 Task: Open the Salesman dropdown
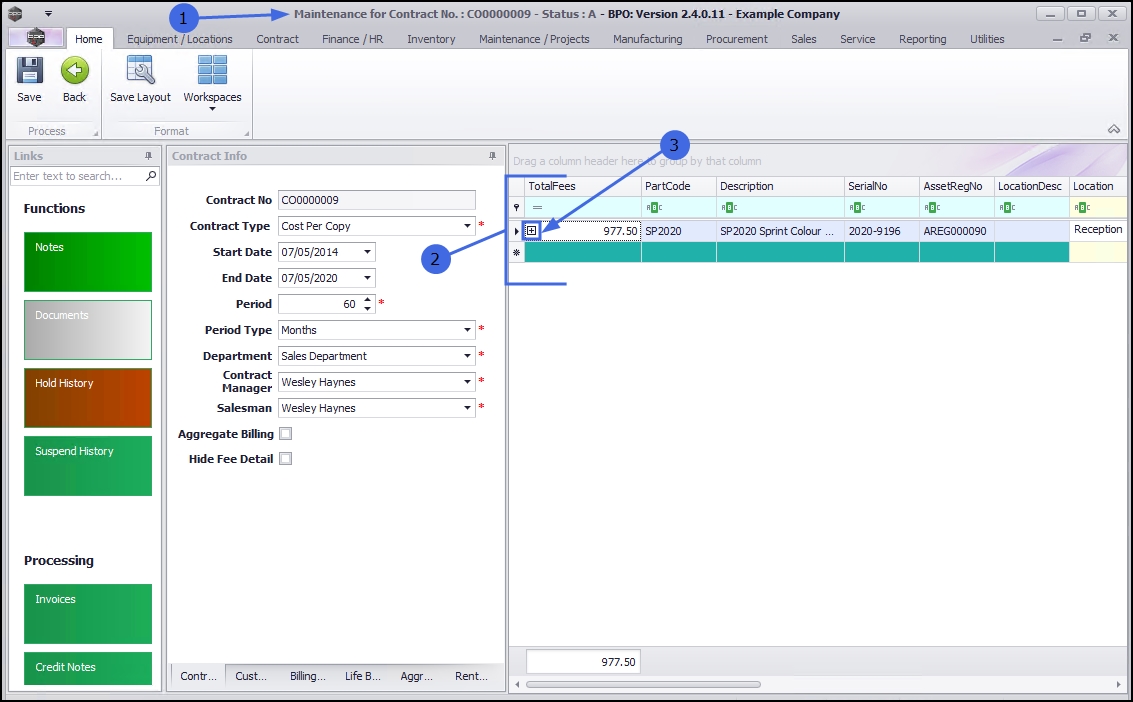coord(467,408)
